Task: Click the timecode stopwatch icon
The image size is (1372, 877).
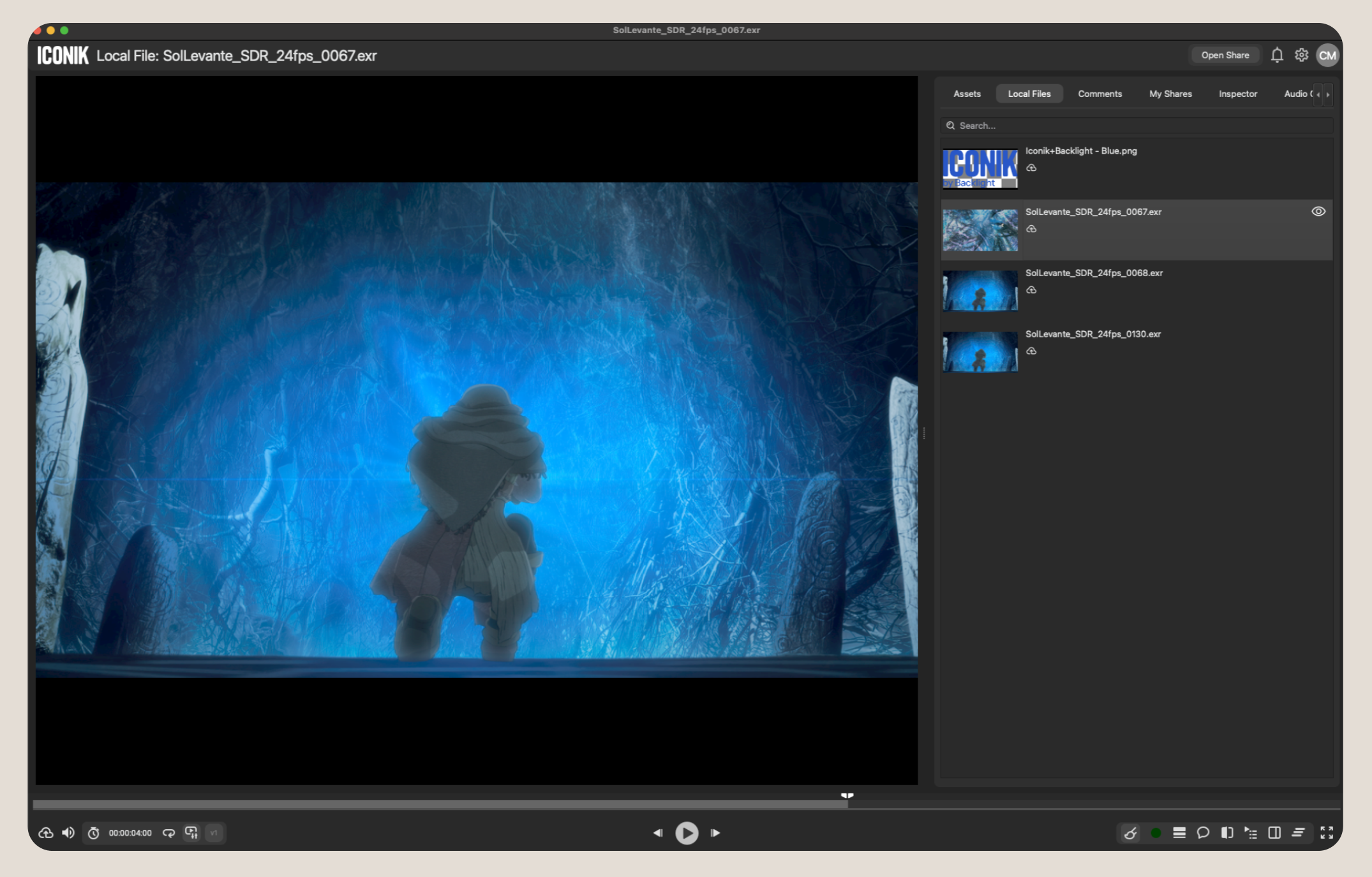Action: [x=94, y=833]
